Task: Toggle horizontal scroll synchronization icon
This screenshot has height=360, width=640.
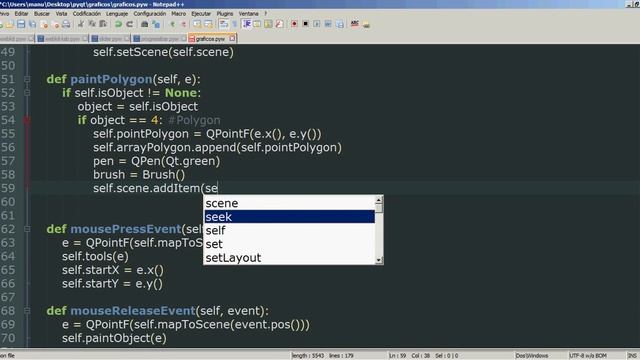Action: tap(209, 24)
